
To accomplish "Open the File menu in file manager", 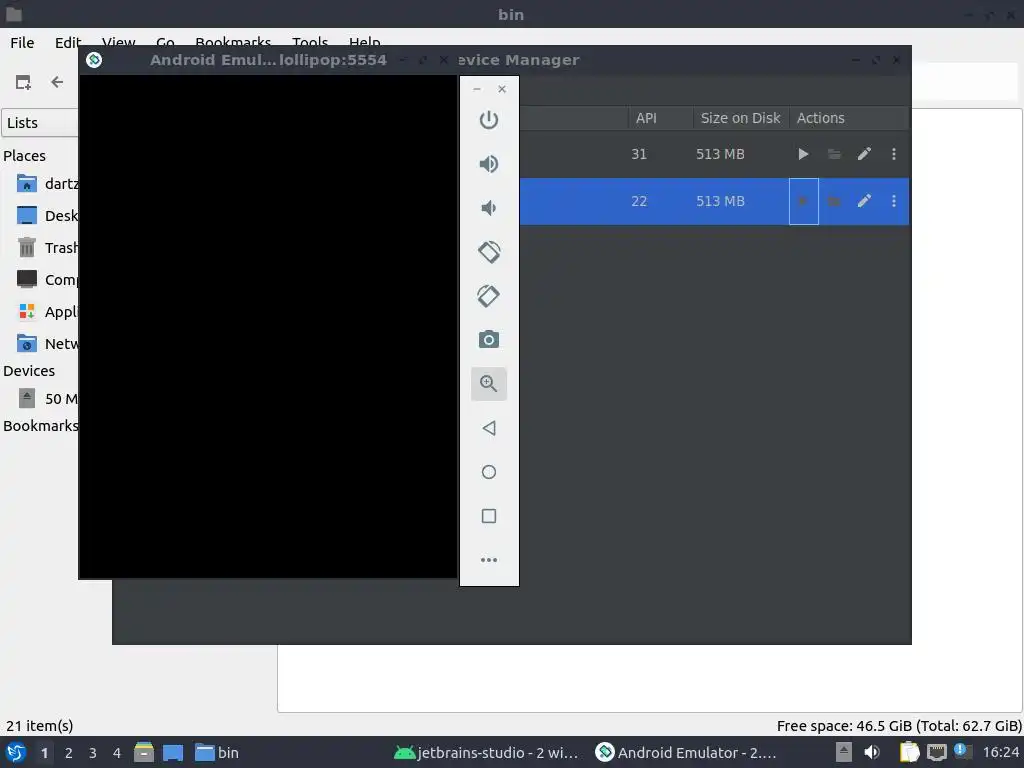I will click(x=22, y=42).
